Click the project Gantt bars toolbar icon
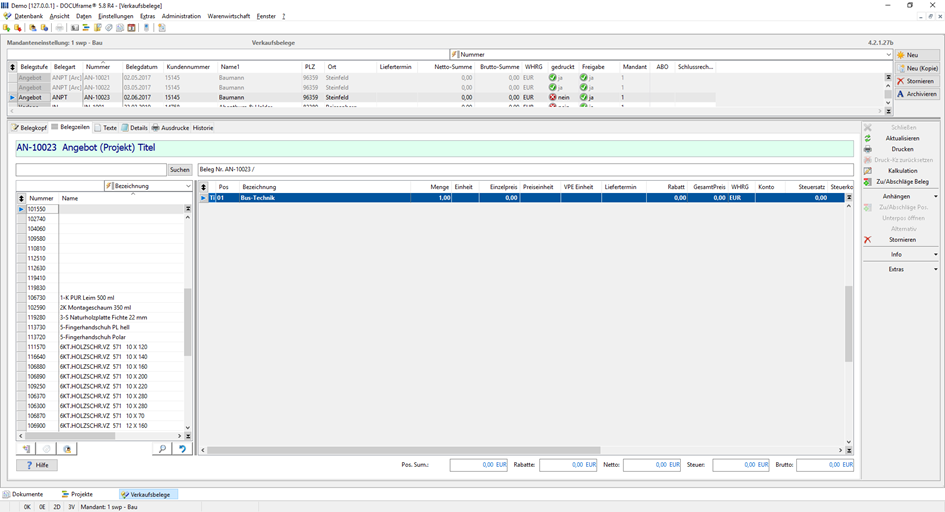This screenshot has height=512, width=945. 86,28
